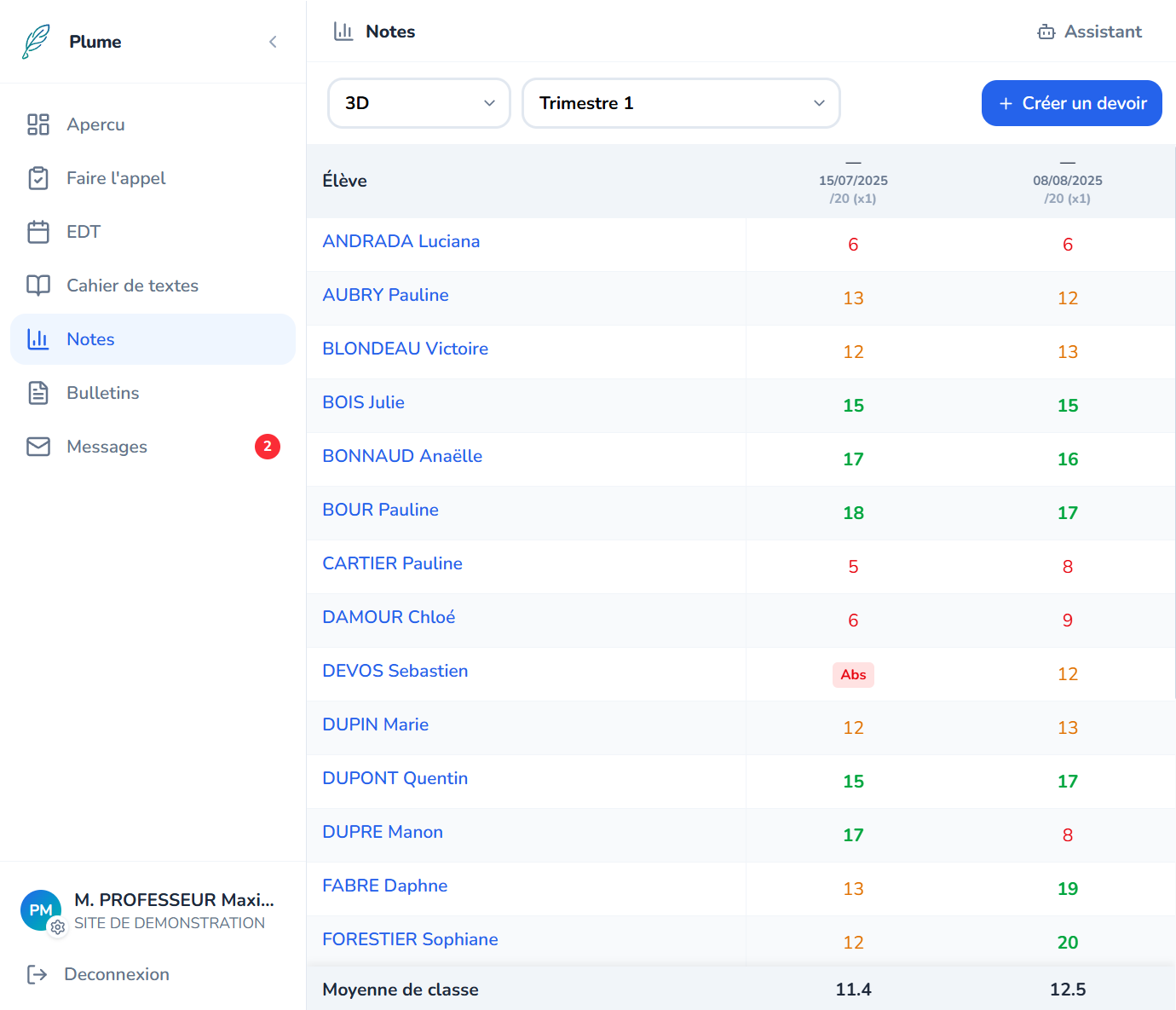Click the EDT calendar icon
This screenshot has height=1010, width=1176.
tap(38, 232)
